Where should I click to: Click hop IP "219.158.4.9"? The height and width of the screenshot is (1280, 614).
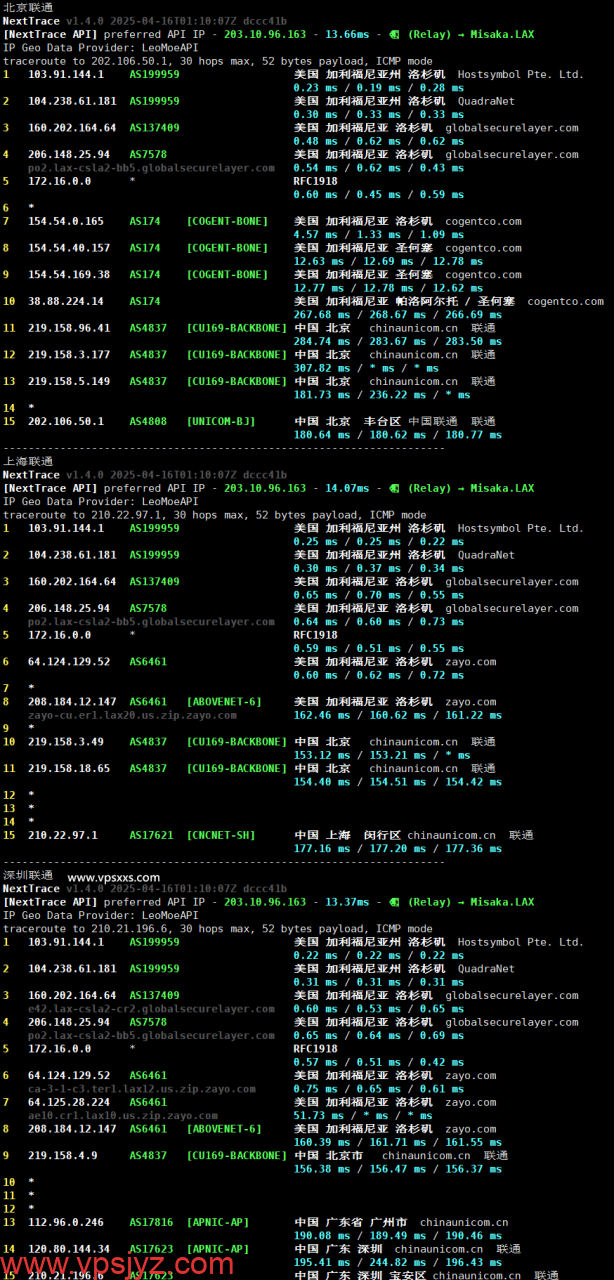pyautogui.click(x=62, y=1155)
